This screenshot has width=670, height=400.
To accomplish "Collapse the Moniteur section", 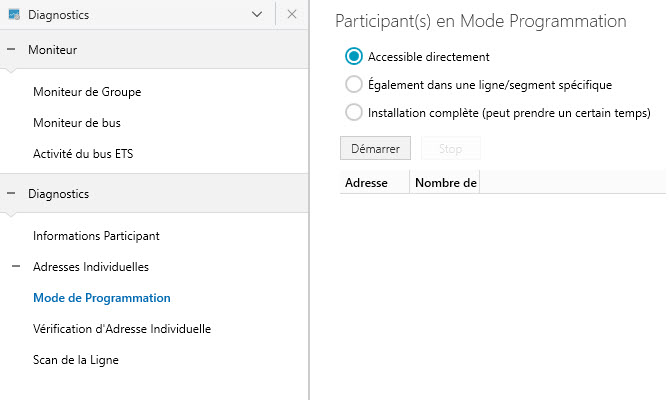I will pyautogui.click(x=11, y=49).
